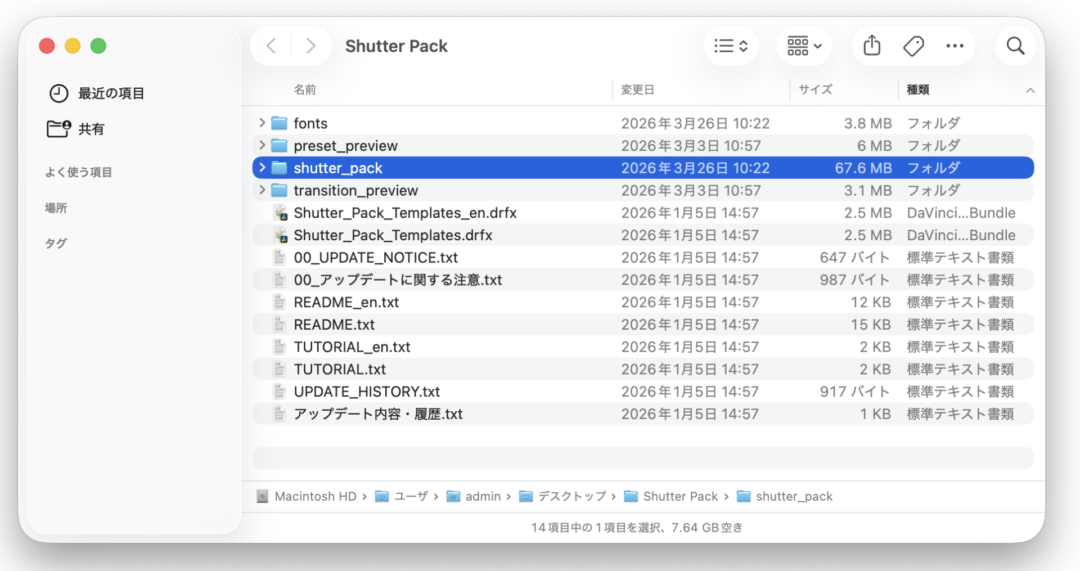Close the Finder window with red button
Screen dimensions: 1080x571
point(47,46)
